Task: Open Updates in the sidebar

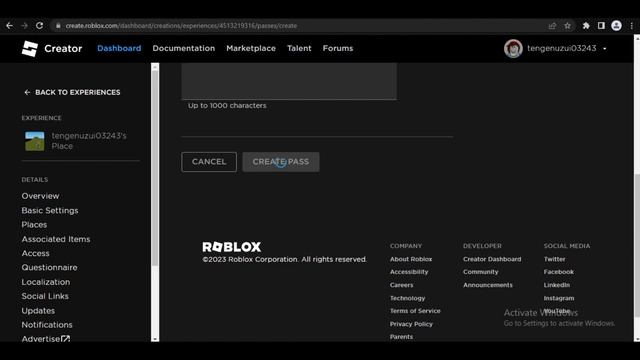Action: point(38,311)
